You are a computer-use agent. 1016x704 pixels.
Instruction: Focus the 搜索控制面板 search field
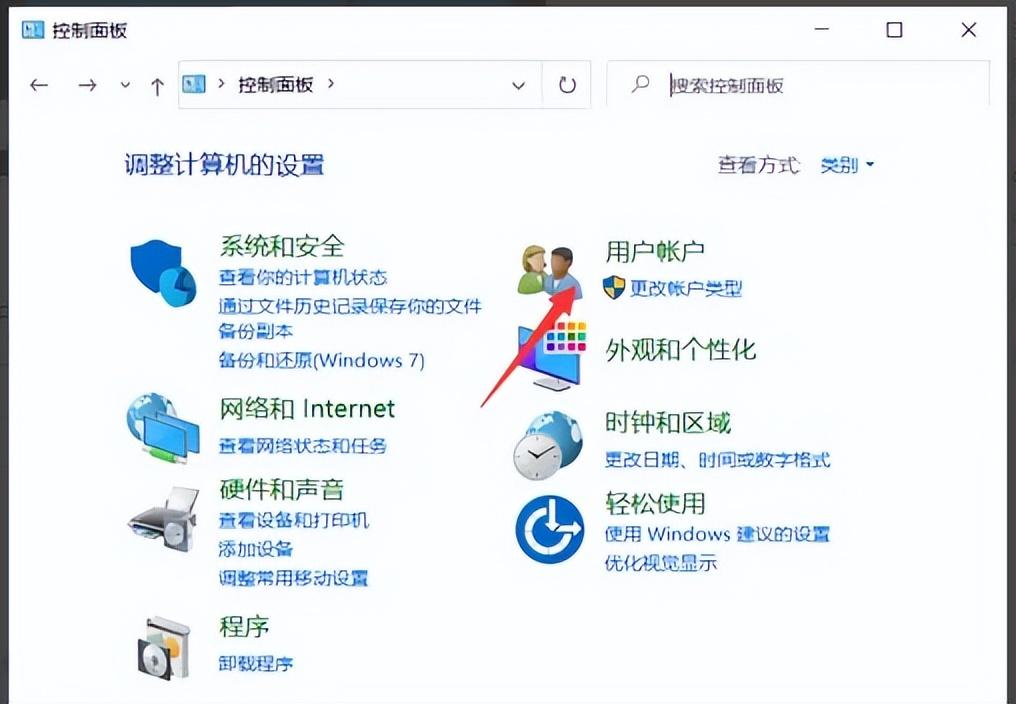[798, 84]
